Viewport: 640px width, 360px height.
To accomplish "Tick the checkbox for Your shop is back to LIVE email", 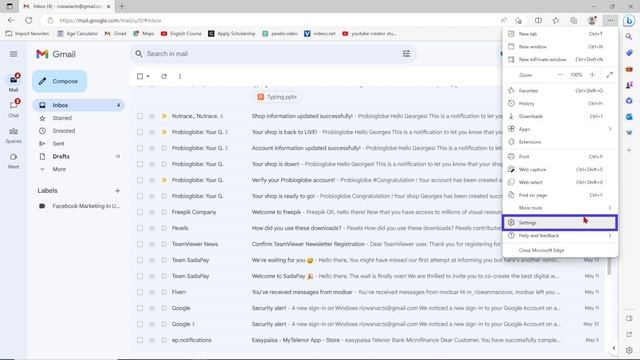I will [140, 132].
